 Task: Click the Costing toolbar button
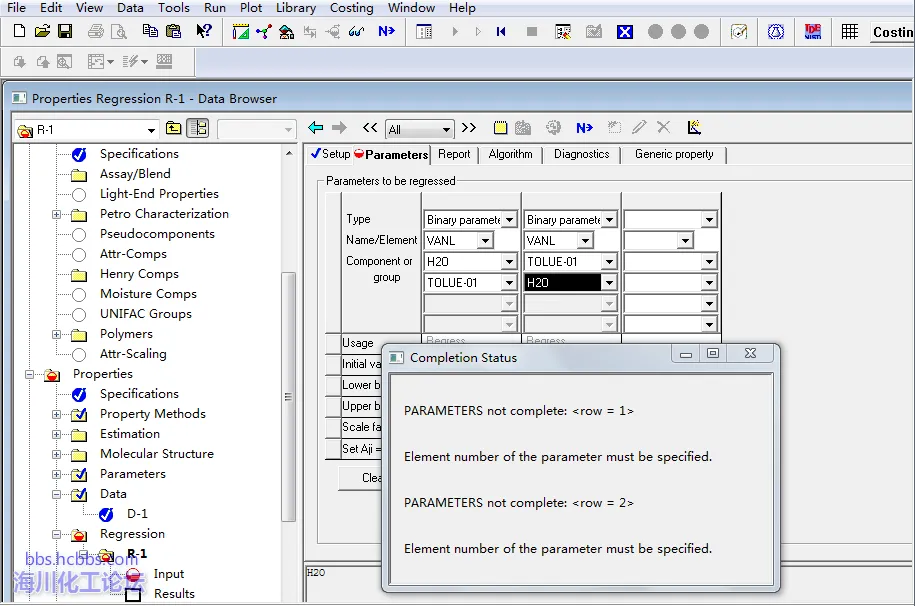pos(892,32)
